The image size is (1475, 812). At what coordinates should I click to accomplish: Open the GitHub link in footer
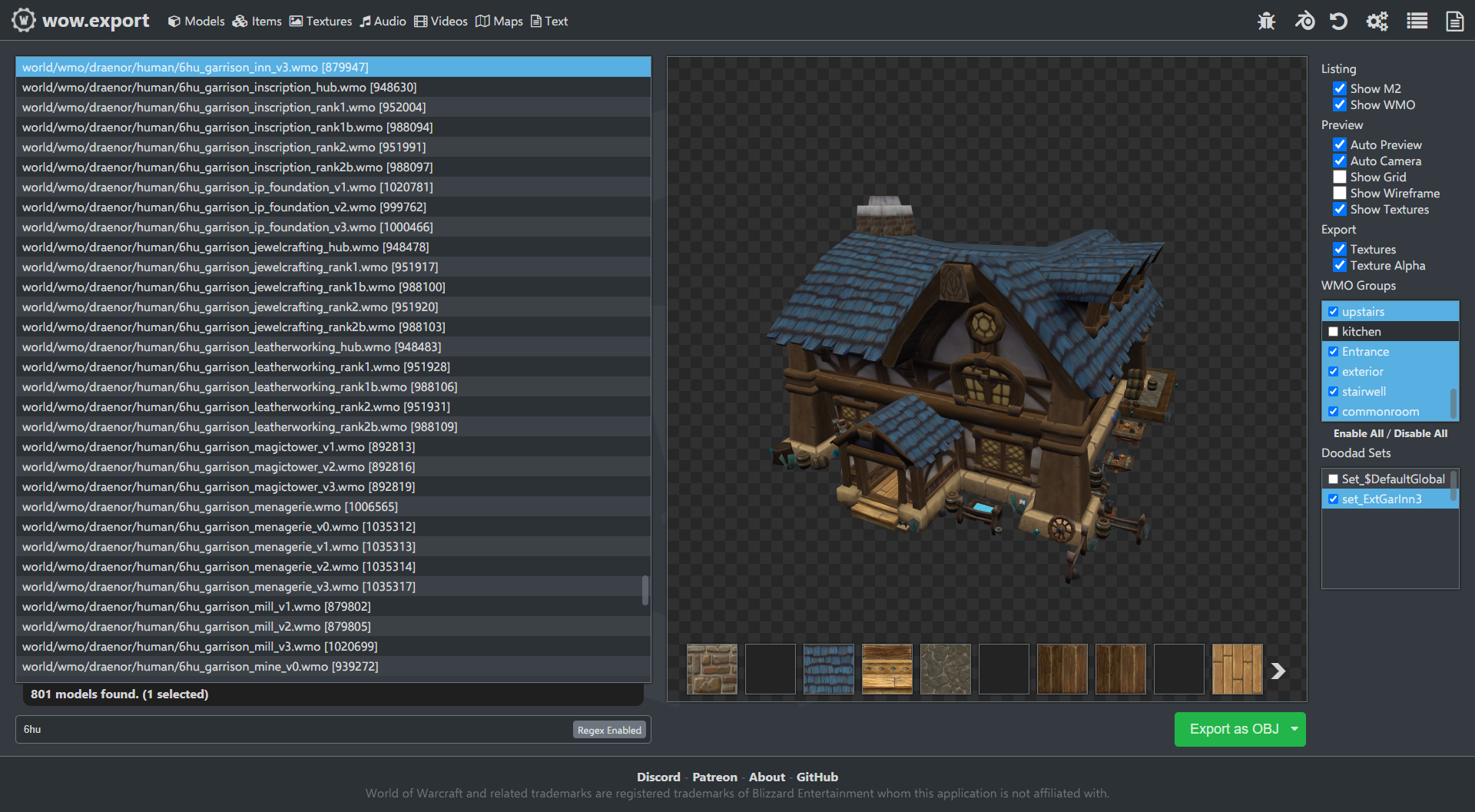pyautogui.click(x=817, y=777)
